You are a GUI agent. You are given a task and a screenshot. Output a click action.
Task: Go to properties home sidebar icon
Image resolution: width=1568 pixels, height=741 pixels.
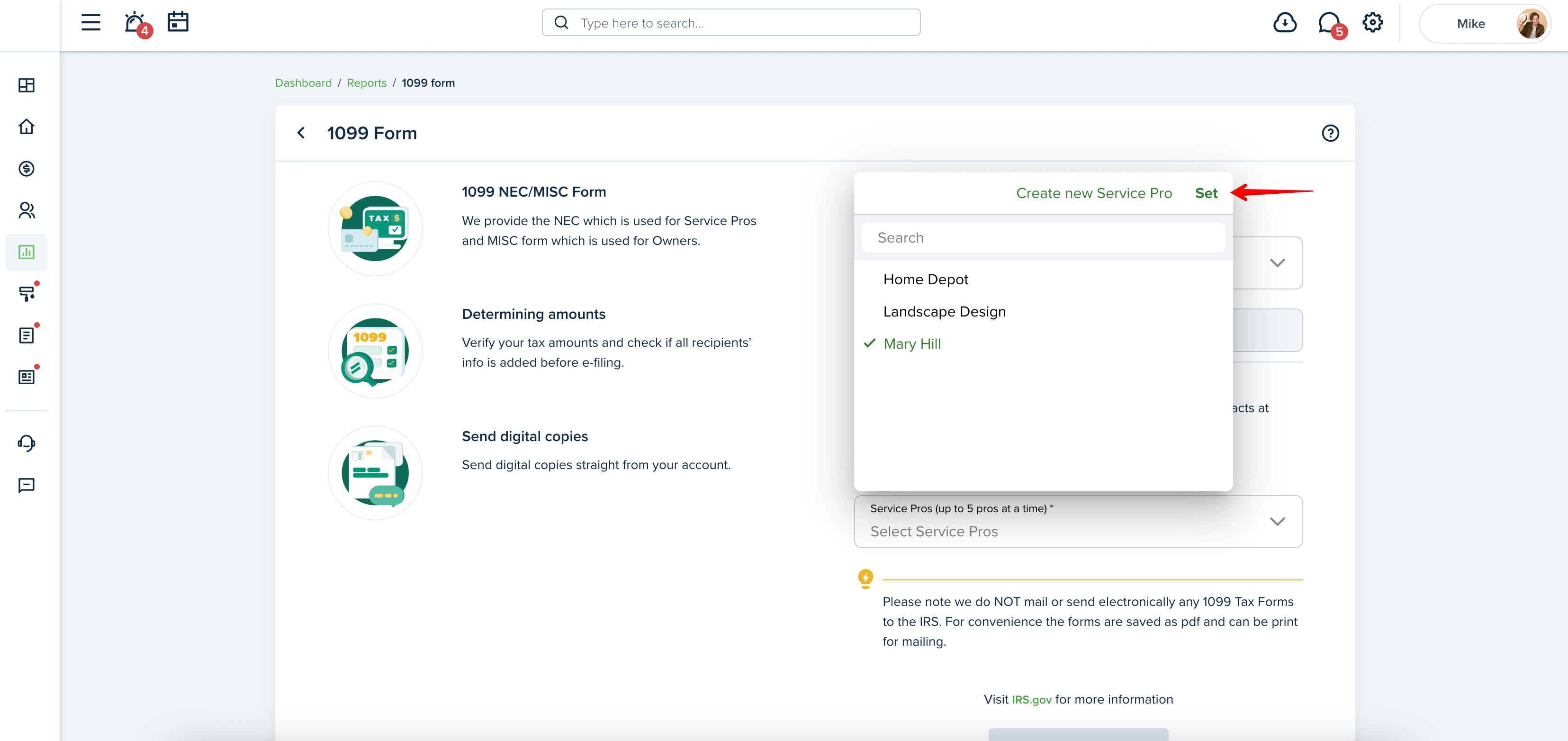pos(27,127)
